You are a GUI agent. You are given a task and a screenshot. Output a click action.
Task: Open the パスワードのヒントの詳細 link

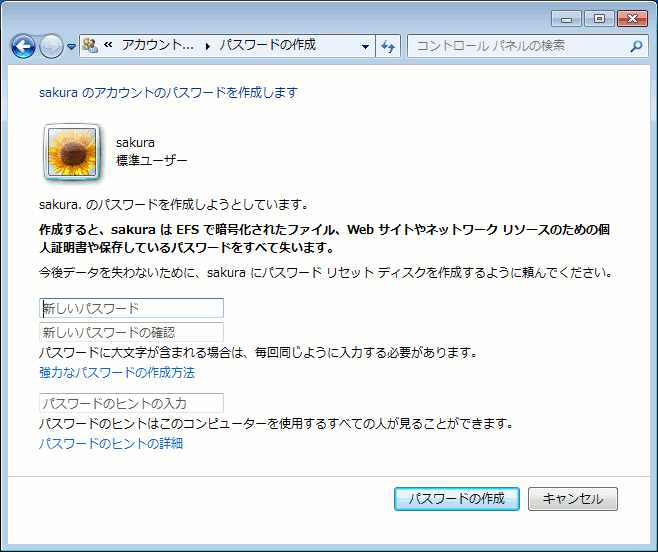click(x=110, y=443)
